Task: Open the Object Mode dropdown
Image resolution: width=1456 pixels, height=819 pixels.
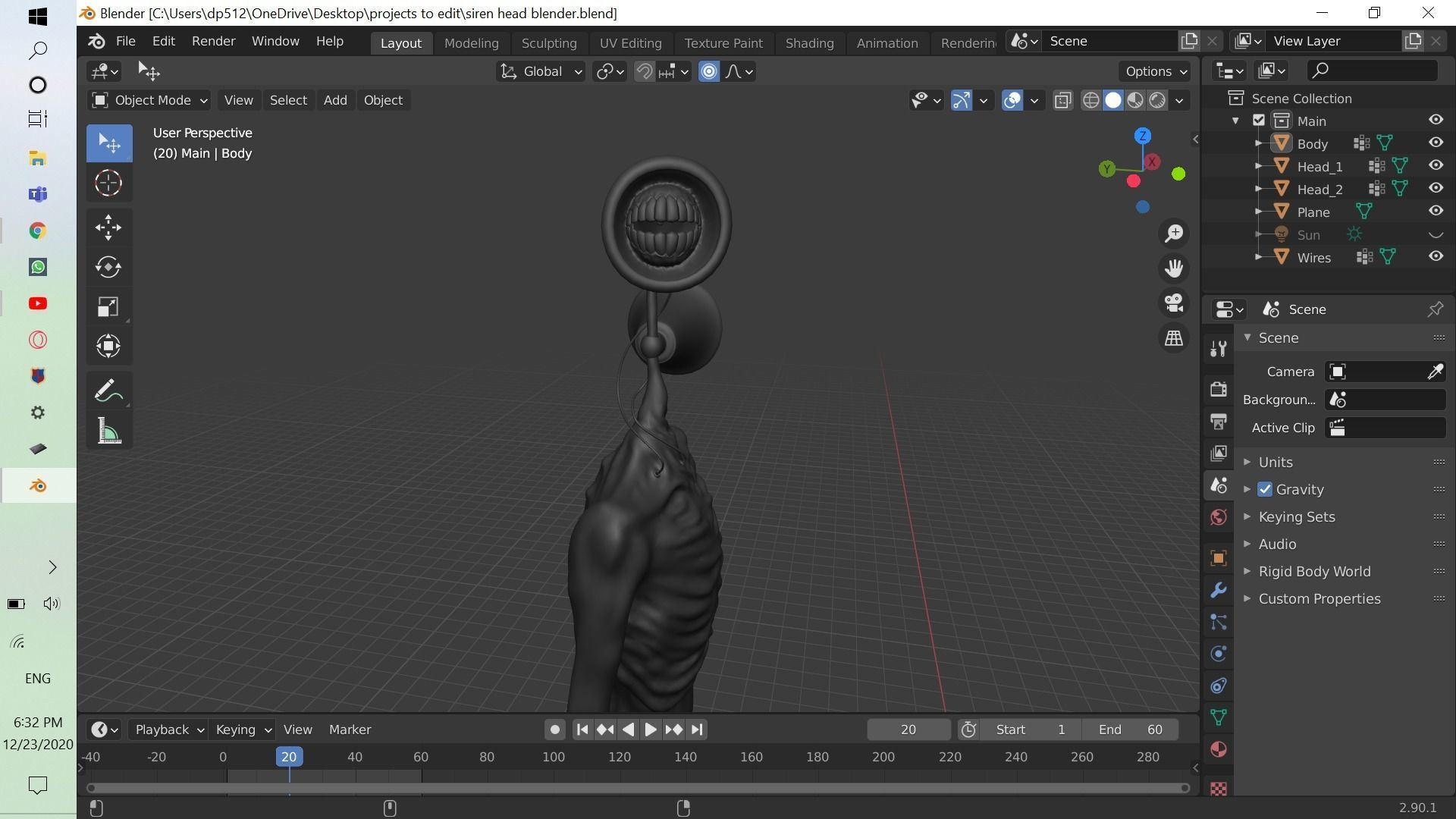Action: point(149,100)
